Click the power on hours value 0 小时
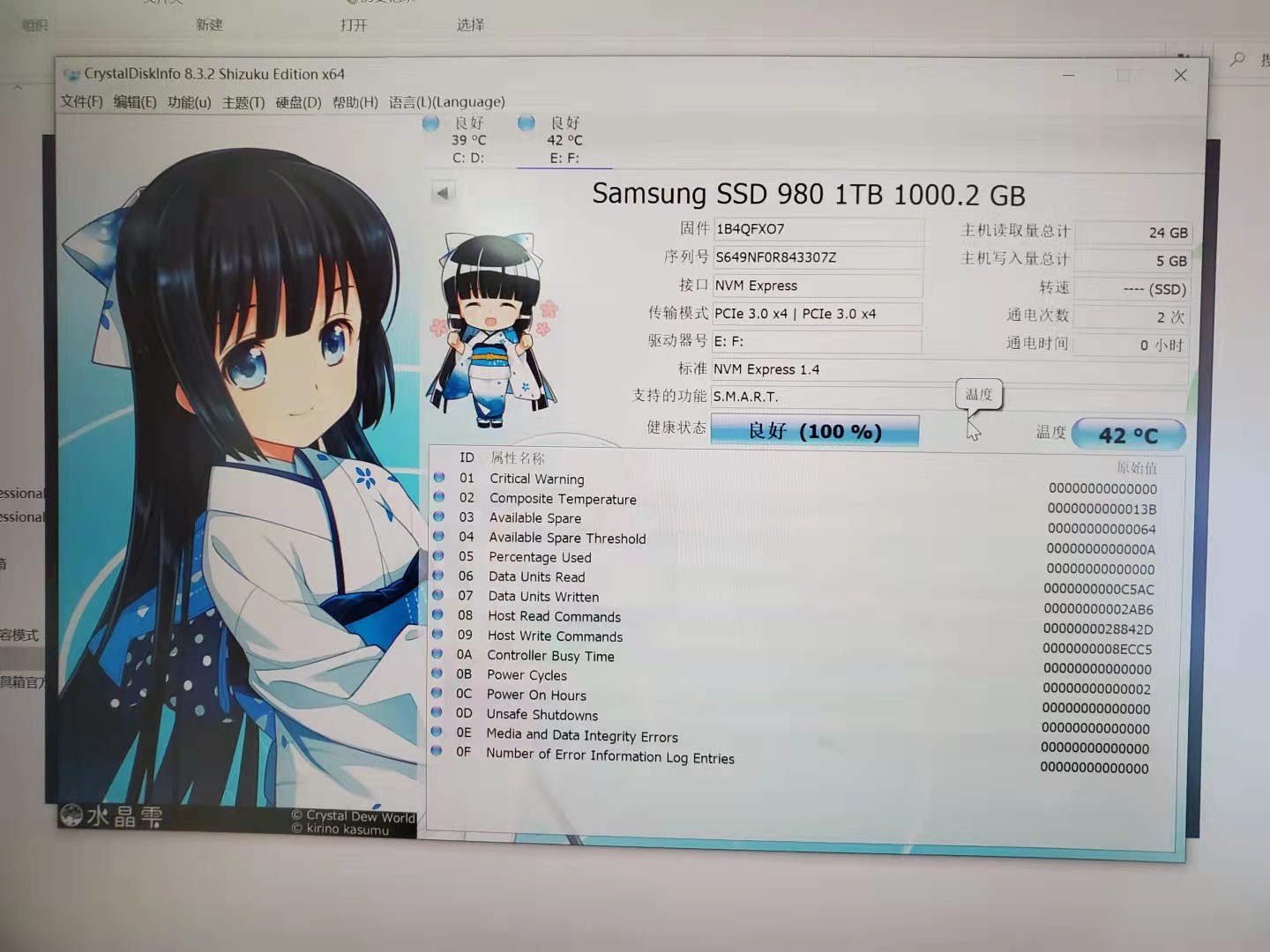The width and height of the screenshot is (1270, 952). pyautogui.click(x=1132, y=345)
